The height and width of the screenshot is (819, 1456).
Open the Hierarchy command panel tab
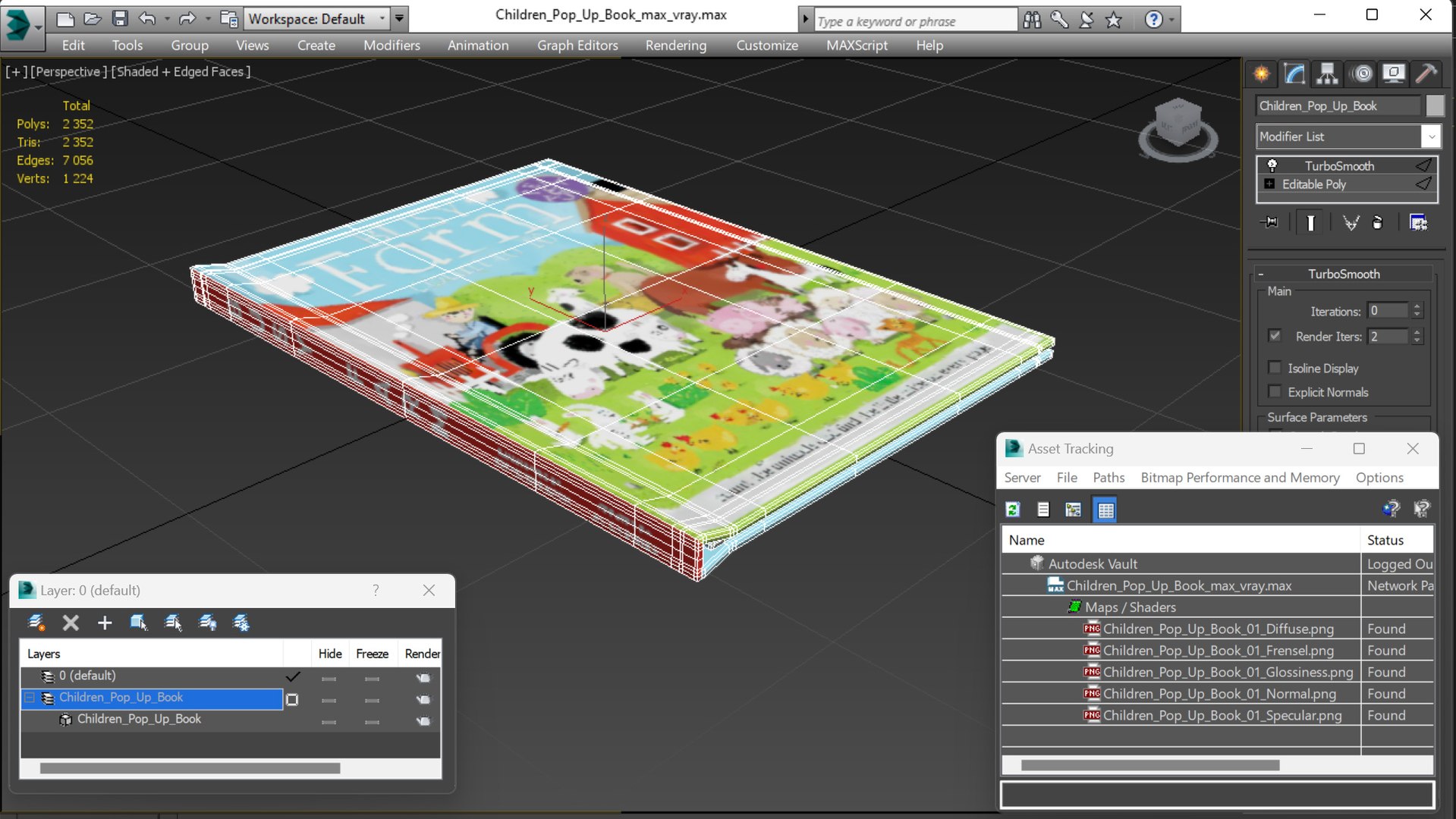[1327, 74]
